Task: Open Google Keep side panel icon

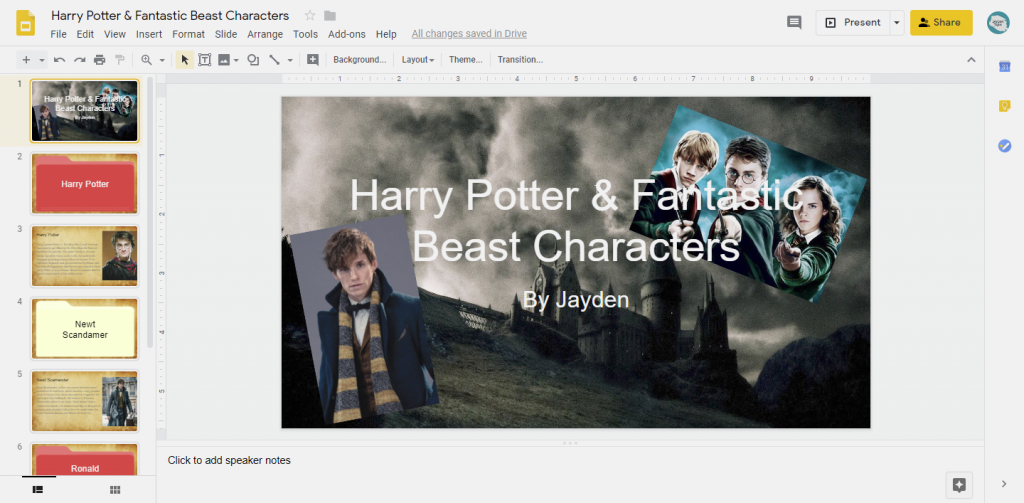Action: pos(1004,106)
